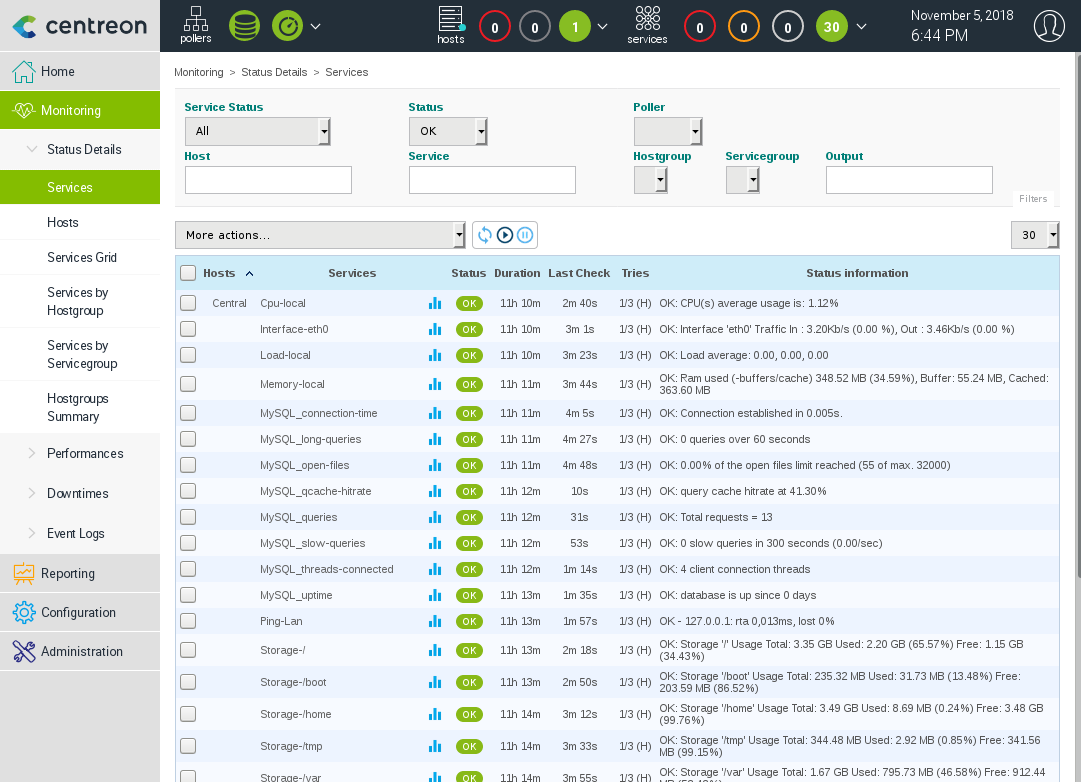Click the pollers icon in top bar
1081x782 pixels.
196,25
